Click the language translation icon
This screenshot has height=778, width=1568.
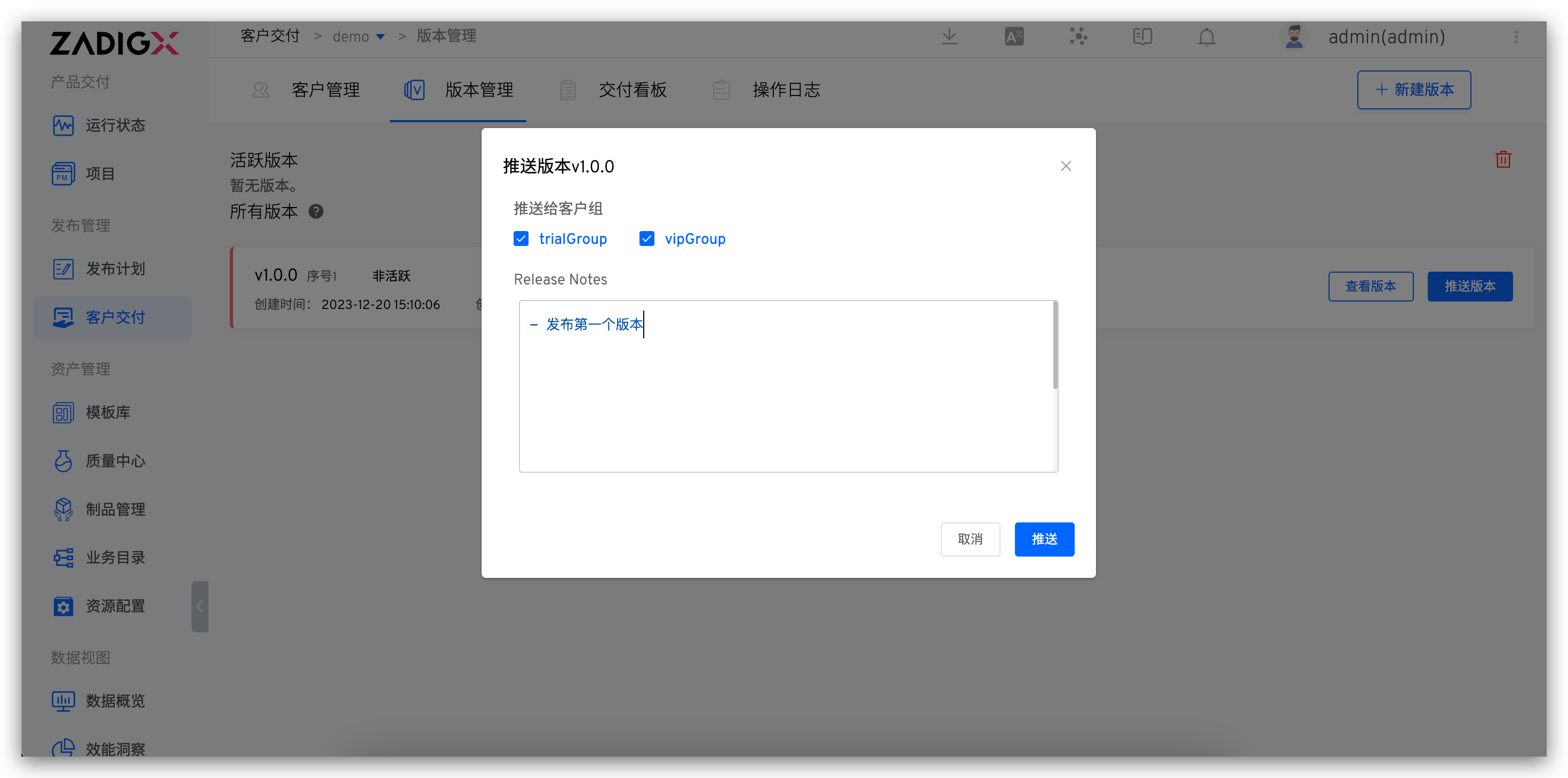pyautogui.click(x=1014, y=37)
